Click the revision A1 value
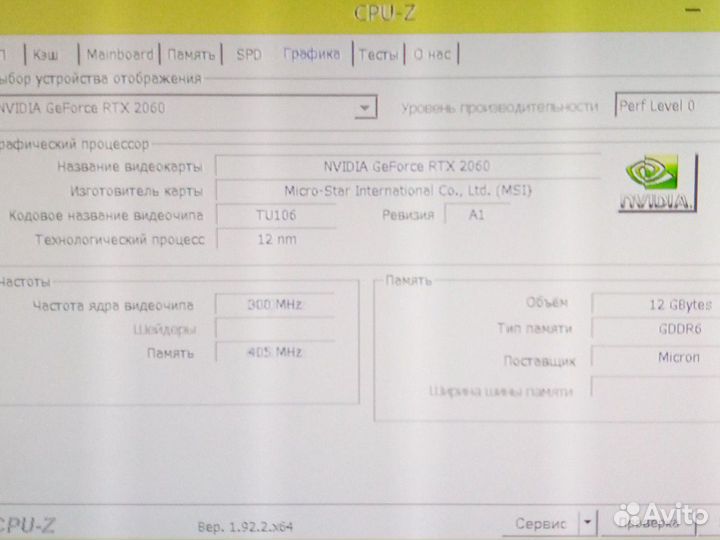This screenshot has width=720, height=540. pos(477,214)
